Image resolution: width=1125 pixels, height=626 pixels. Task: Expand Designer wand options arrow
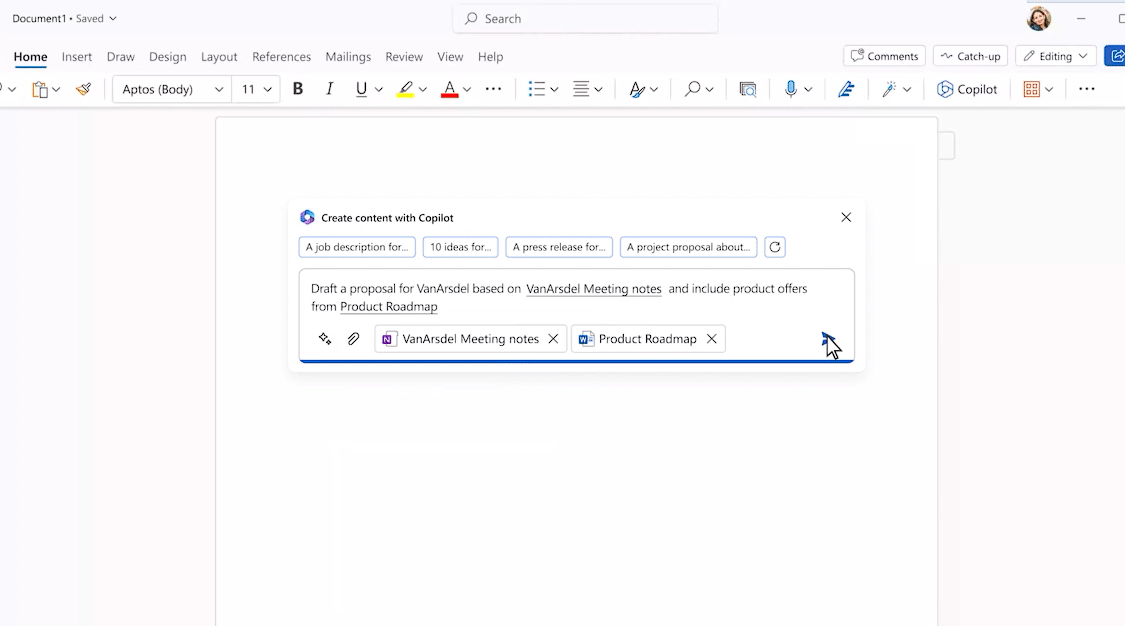click(x=907, y=90)
